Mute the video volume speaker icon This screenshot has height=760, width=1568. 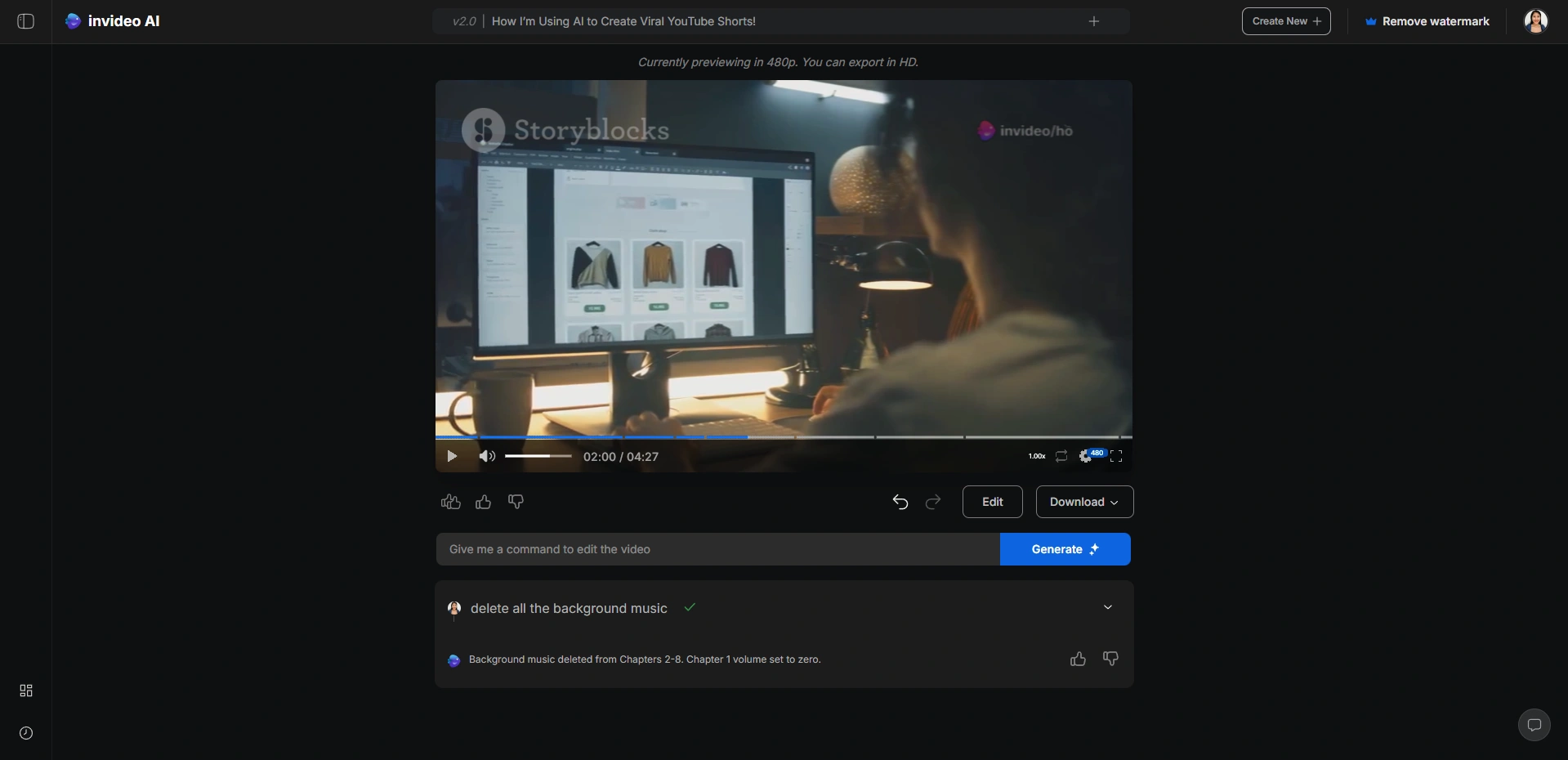487,456
